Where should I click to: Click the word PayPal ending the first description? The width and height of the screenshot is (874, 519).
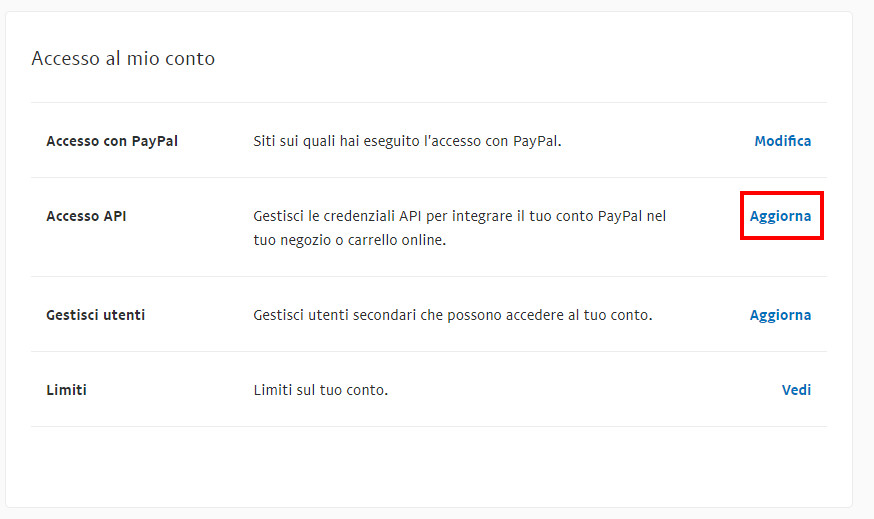pos(537,141)
